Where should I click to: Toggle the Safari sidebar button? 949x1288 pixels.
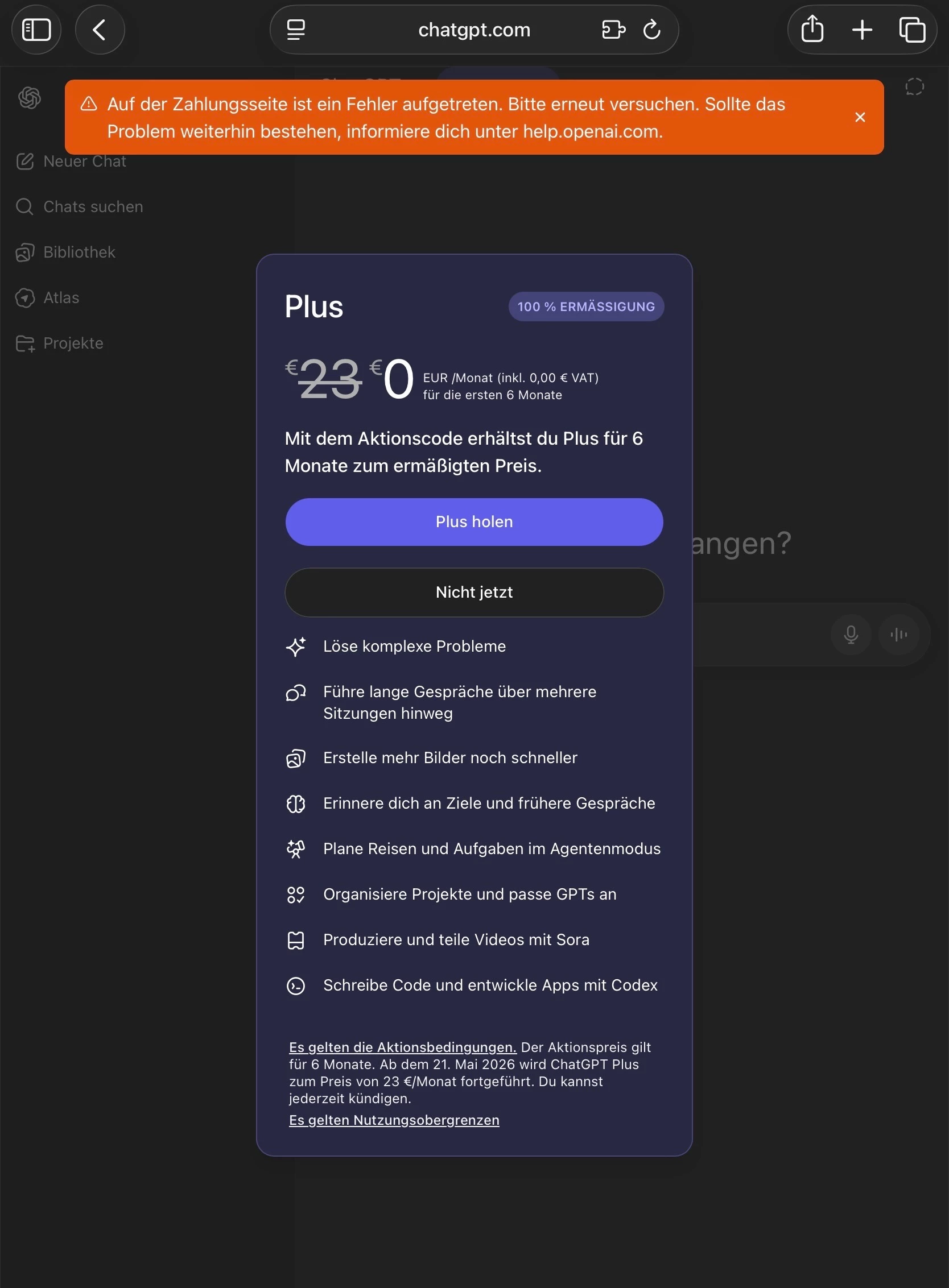(36, 30)
